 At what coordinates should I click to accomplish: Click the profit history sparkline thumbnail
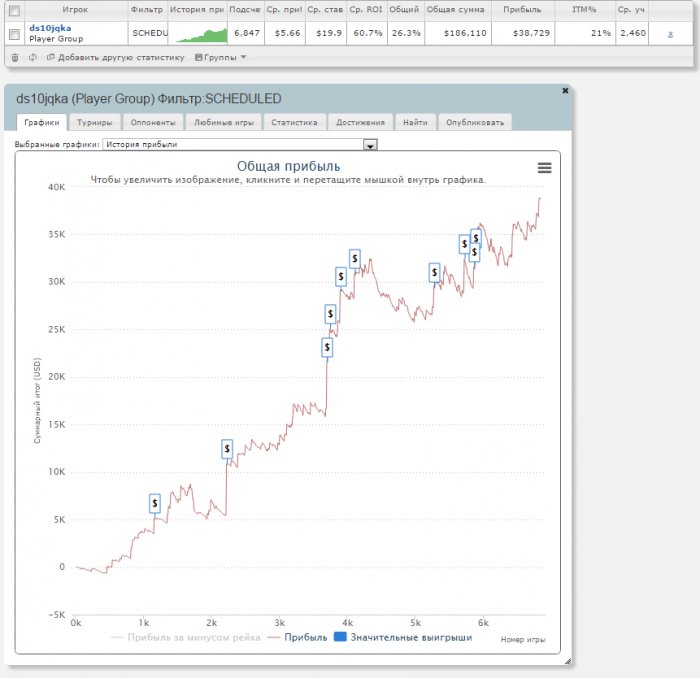click(201, 35)
